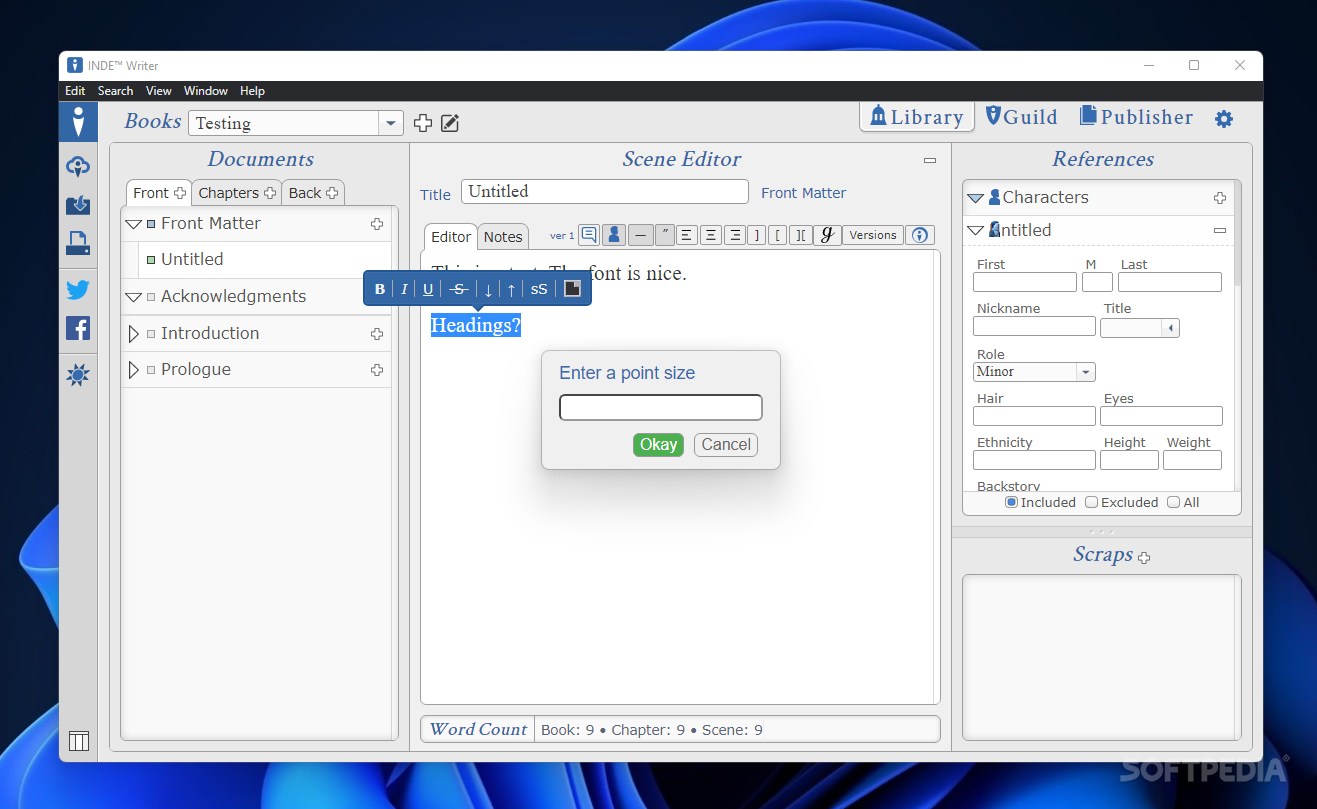
Task: Open the Search menu
Action: tap(115, 91)
